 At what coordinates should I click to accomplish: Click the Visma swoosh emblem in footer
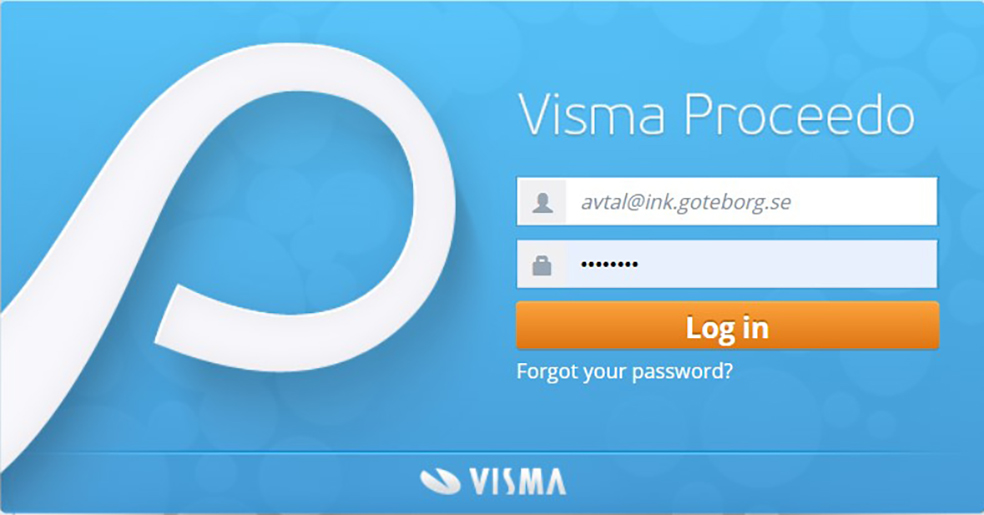pyautogui.click(x=441, y=481)
